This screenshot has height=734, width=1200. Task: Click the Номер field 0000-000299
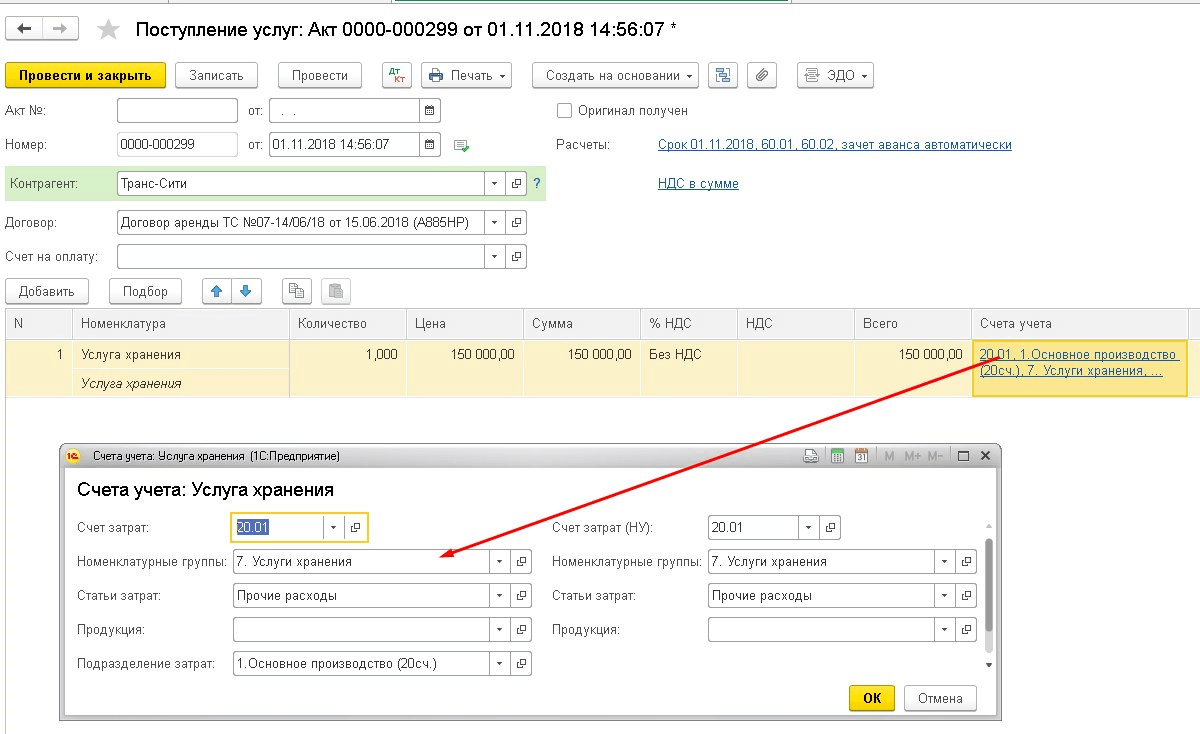tap(177, 145)
